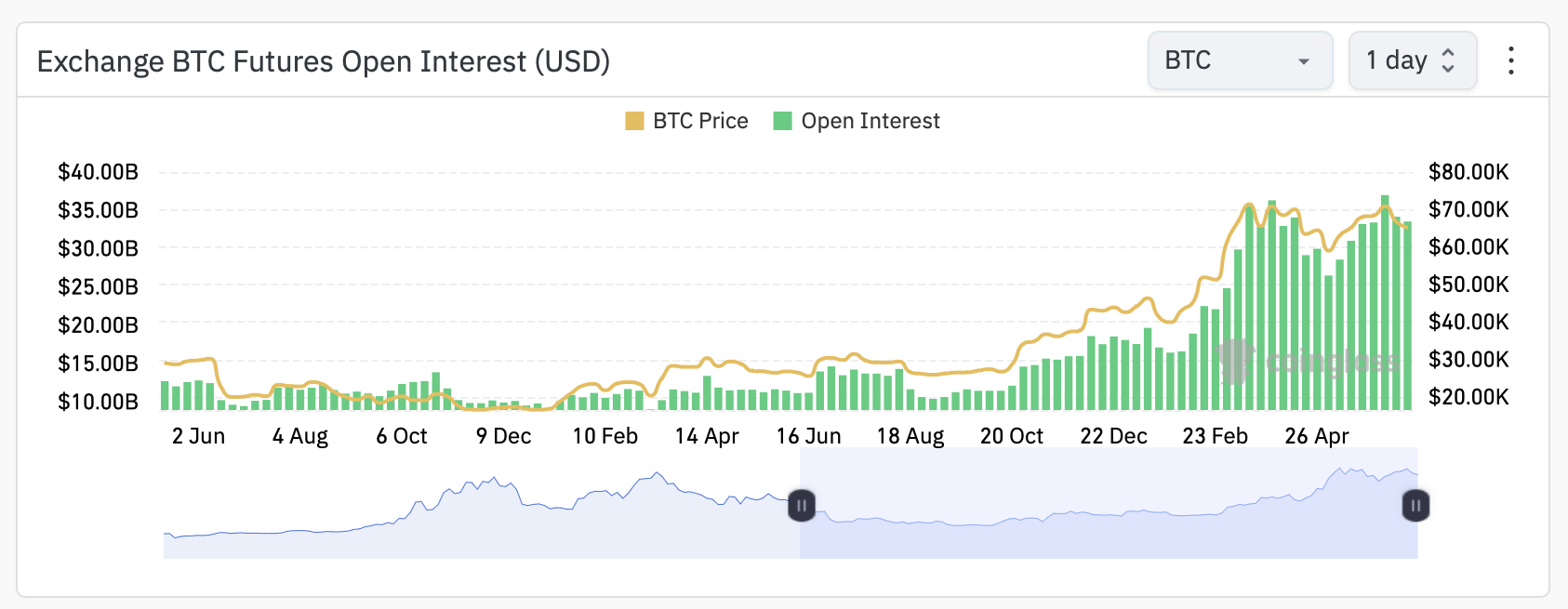Click the 23 Feb x-axis label
Viewport: 1568px width, 609px height.
click(x=1215, y=436)
